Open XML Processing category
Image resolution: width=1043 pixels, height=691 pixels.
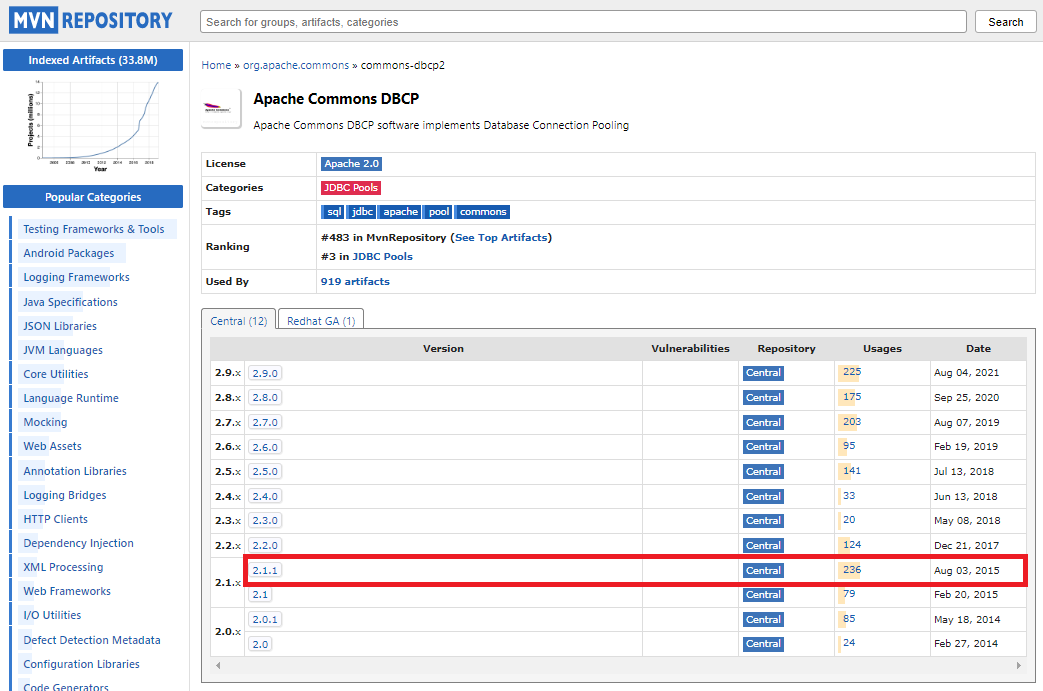pos(63,567)
